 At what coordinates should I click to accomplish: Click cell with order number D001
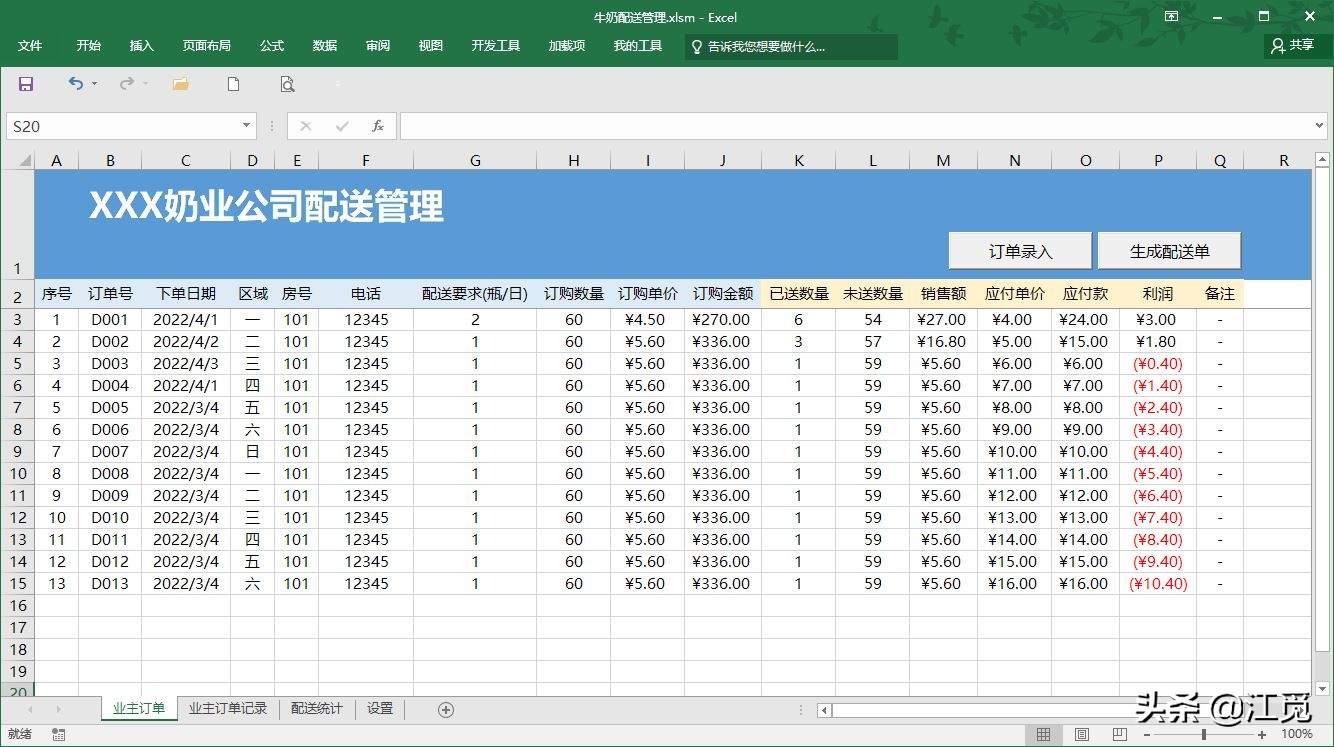coord(110,320)
